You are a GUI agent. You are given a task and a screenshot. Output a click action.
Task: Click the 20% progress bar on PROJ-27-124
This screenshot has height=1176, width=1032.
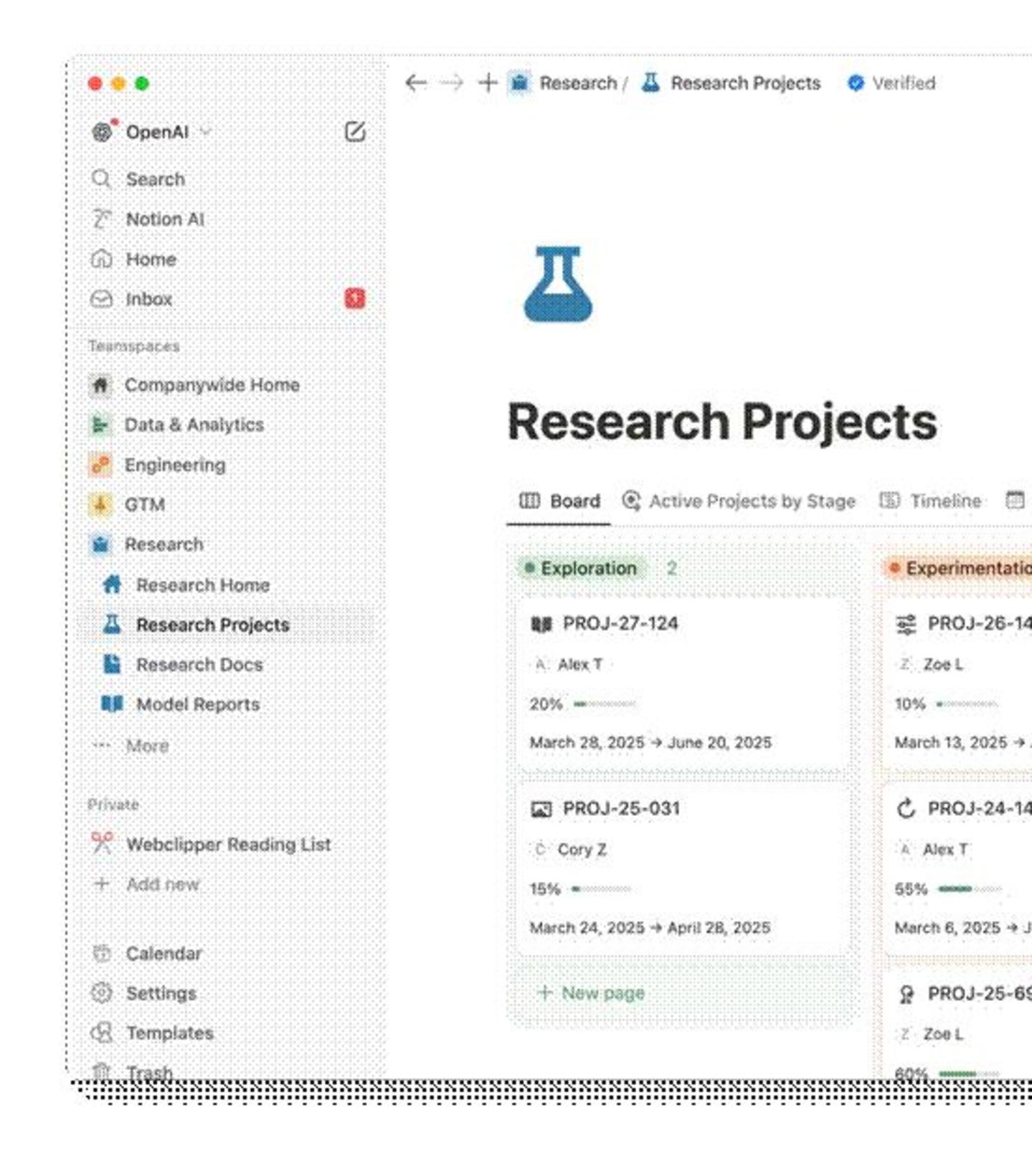coord(605,704)
